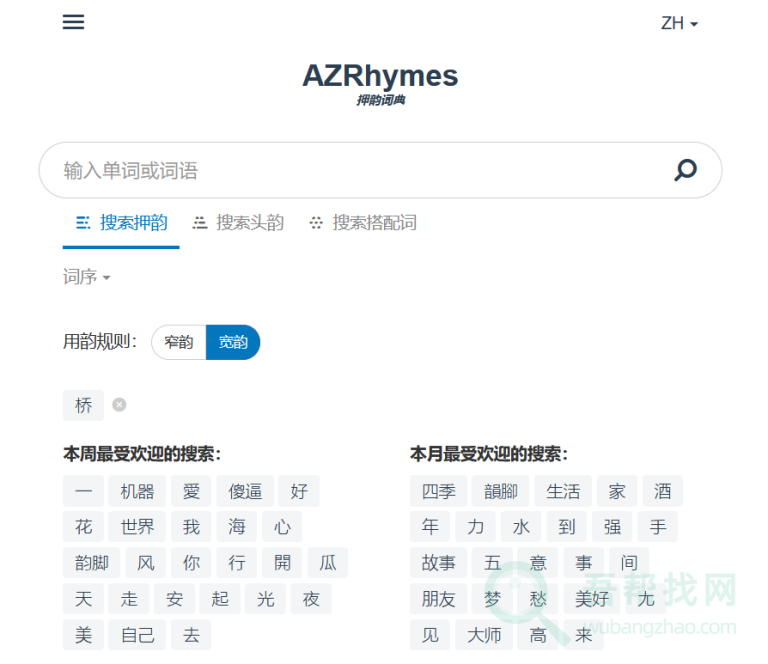Click the magnifying glass search icon
Viewport: 768px width, 664px height.
click(x=685, y=170)
